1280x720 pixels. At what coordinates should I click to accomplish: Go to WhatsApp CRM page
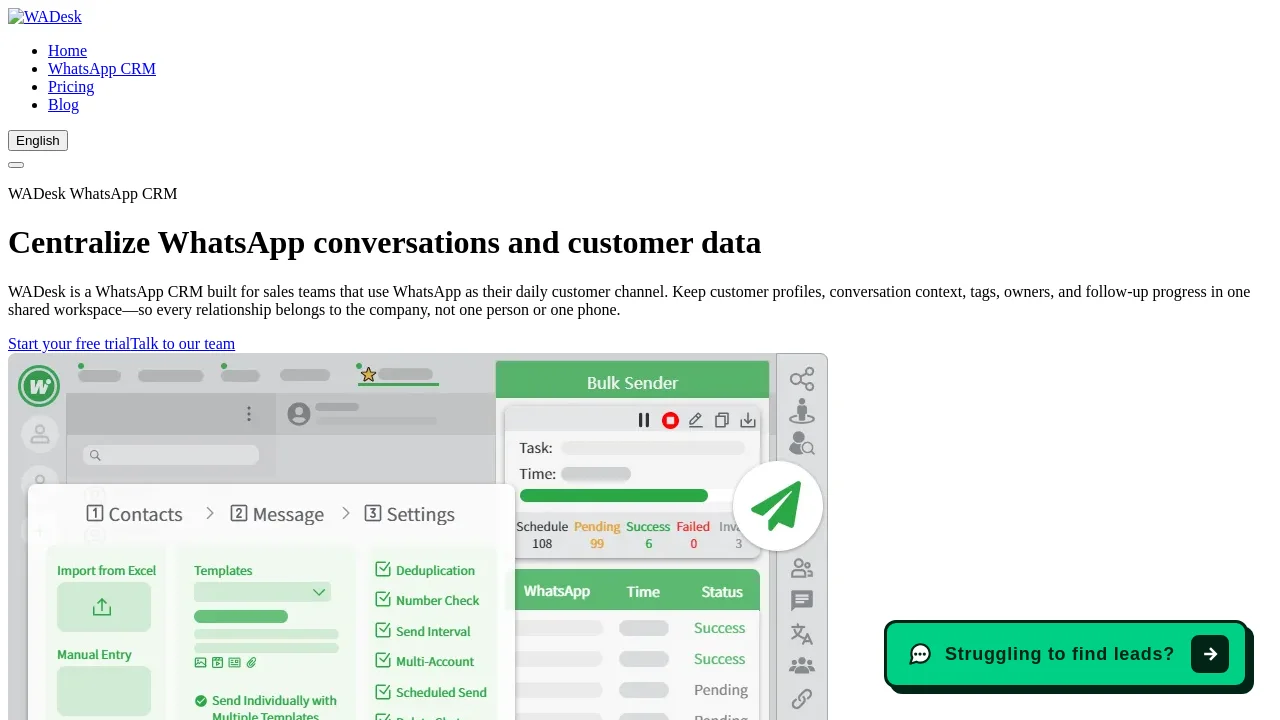click(102, 69)
